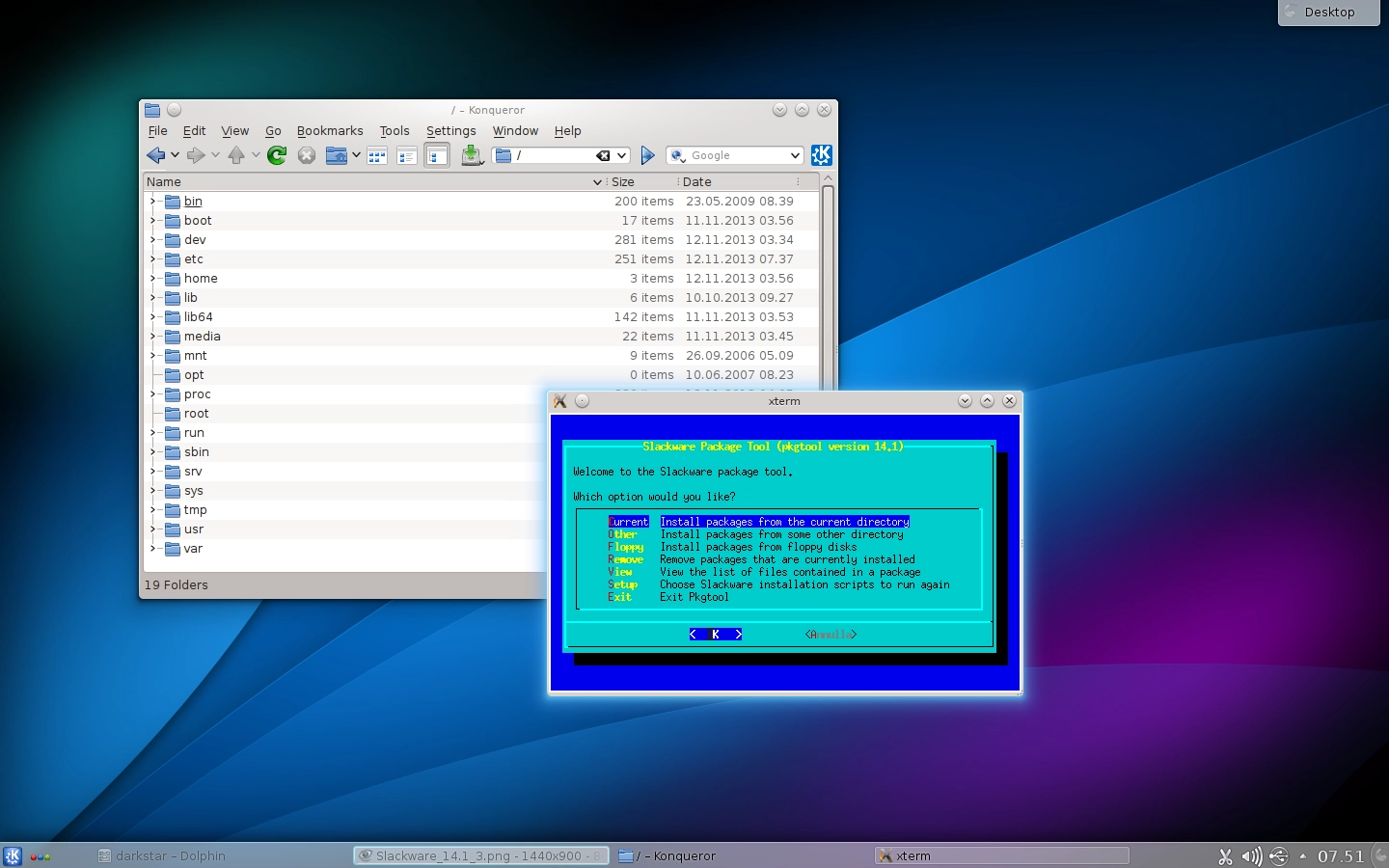1389x868 pixels.
Task: Open the USB device notifier
Action: (1277, 855)
